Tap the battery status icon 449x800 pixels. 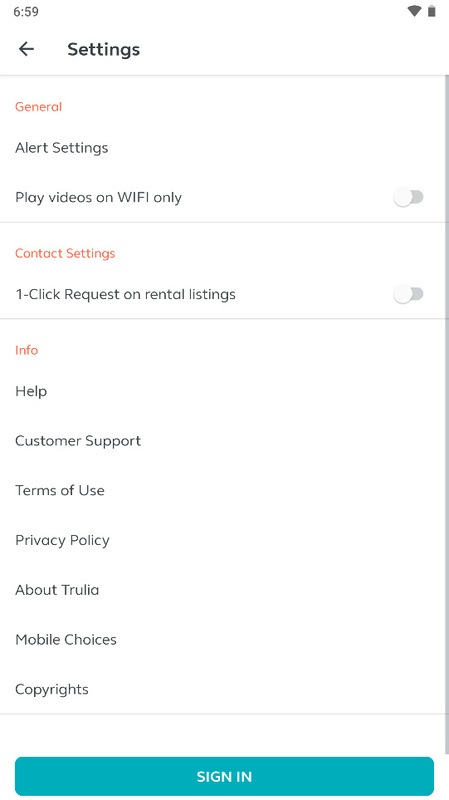coord(432,11)
